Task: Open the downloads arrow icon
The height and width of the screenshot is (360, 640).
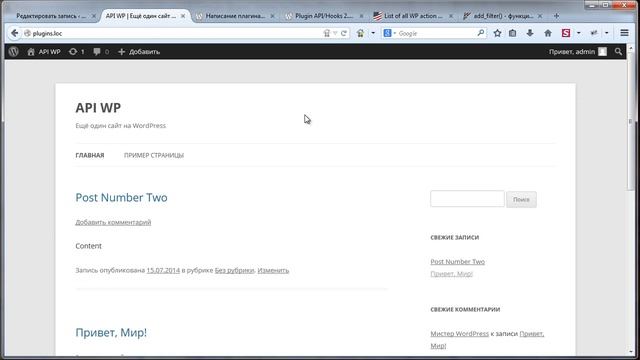Action: (x=530, y=33)
